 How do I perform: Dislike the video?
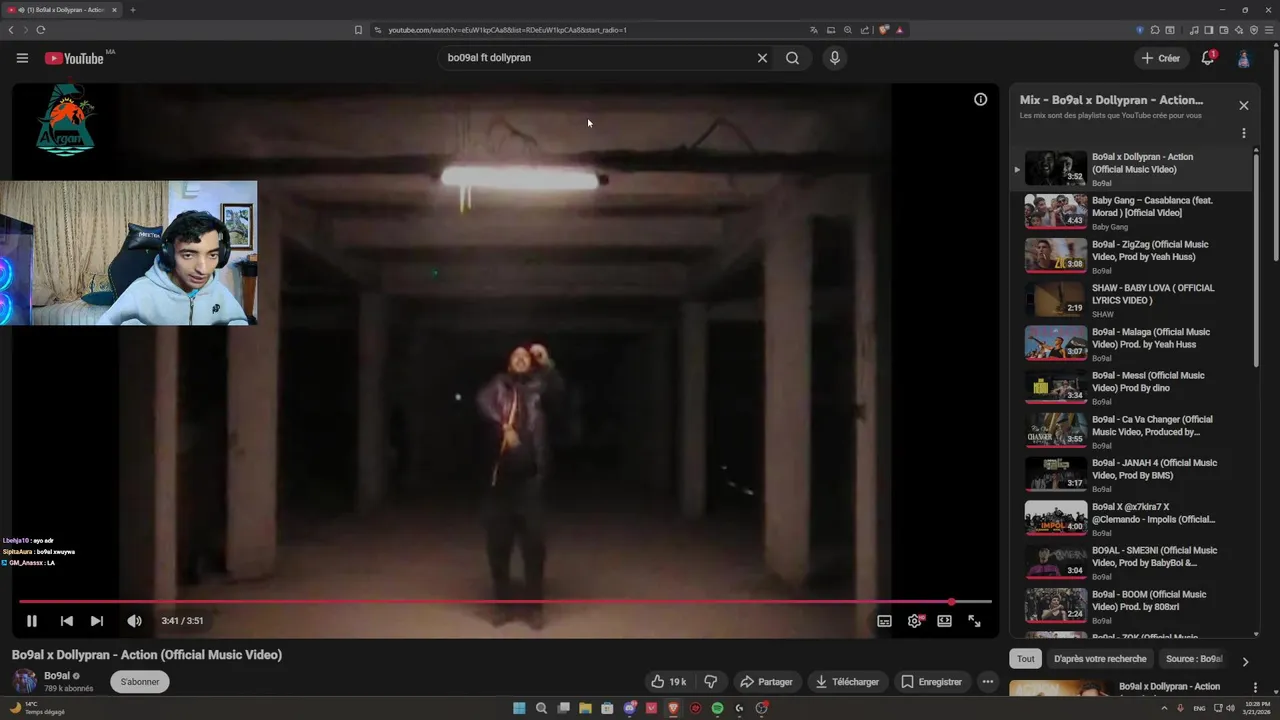(x=711, y=682)
